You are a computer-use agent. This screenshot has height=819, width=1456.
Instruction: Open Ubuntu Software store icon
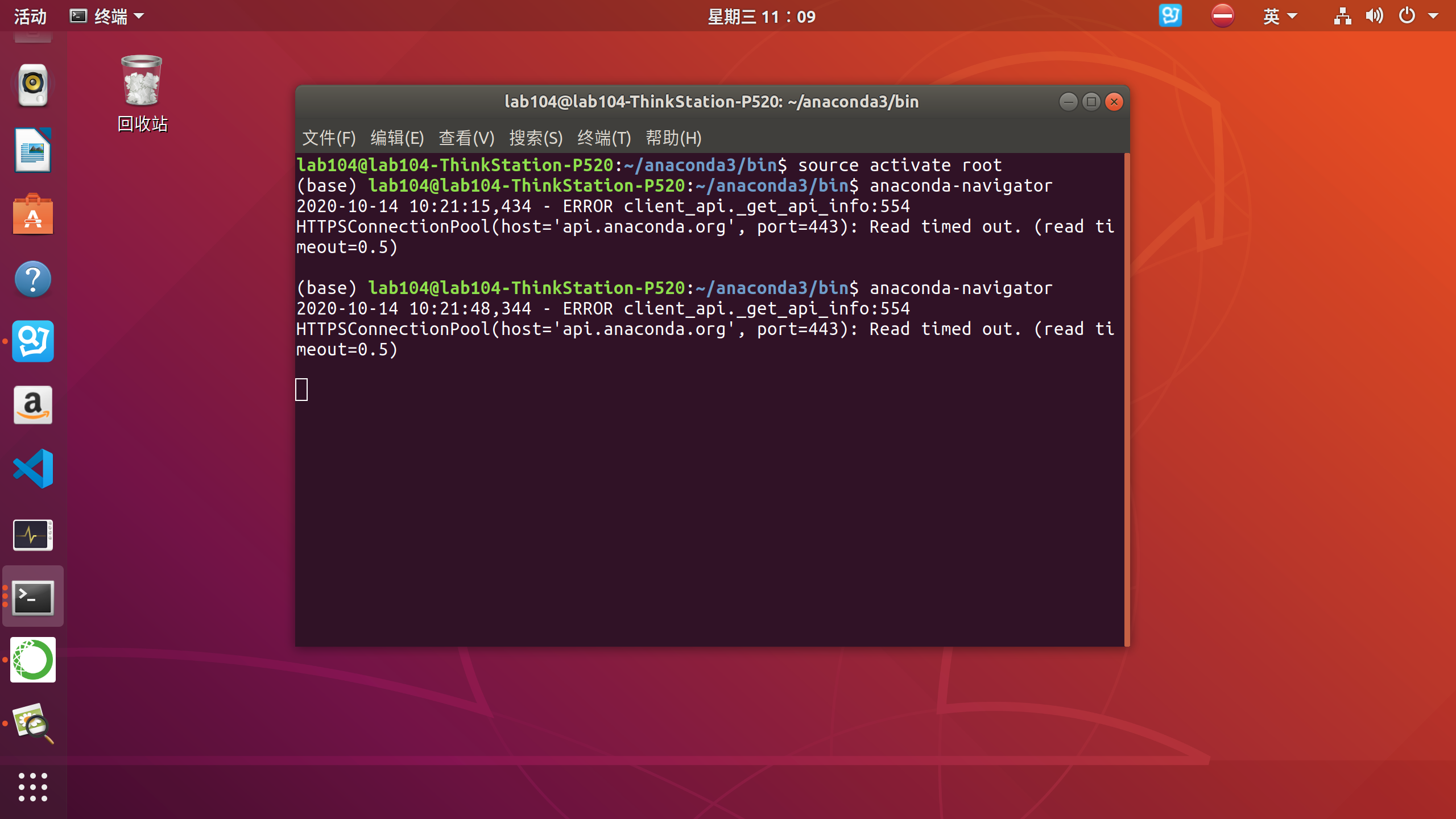coord(33,215)
